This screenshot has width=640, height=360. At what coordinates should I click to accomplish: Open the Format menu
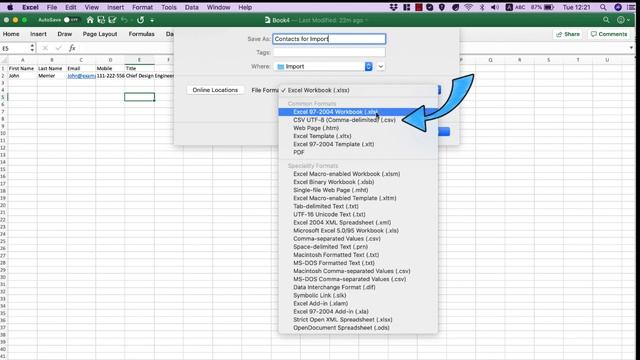click(142, 7)
